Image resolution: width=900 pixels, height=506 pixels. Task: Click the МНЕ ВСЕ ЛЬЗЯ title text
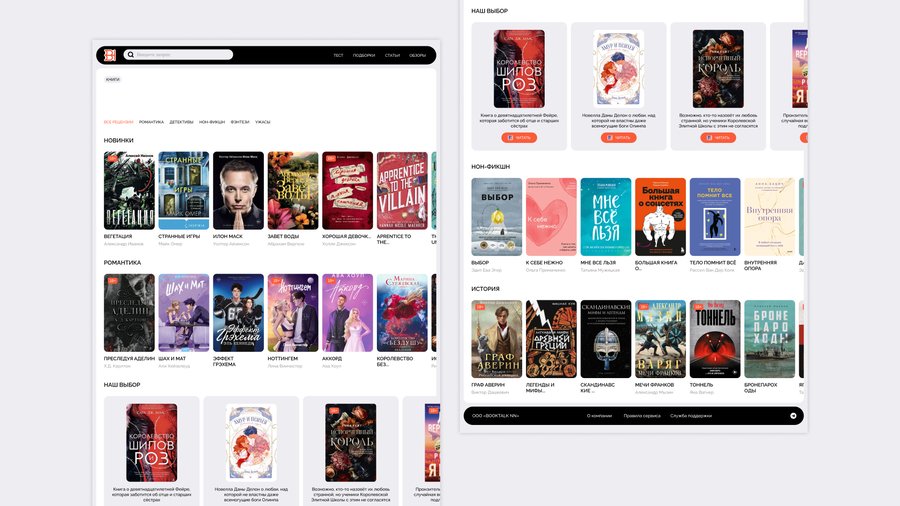[598, 263]
